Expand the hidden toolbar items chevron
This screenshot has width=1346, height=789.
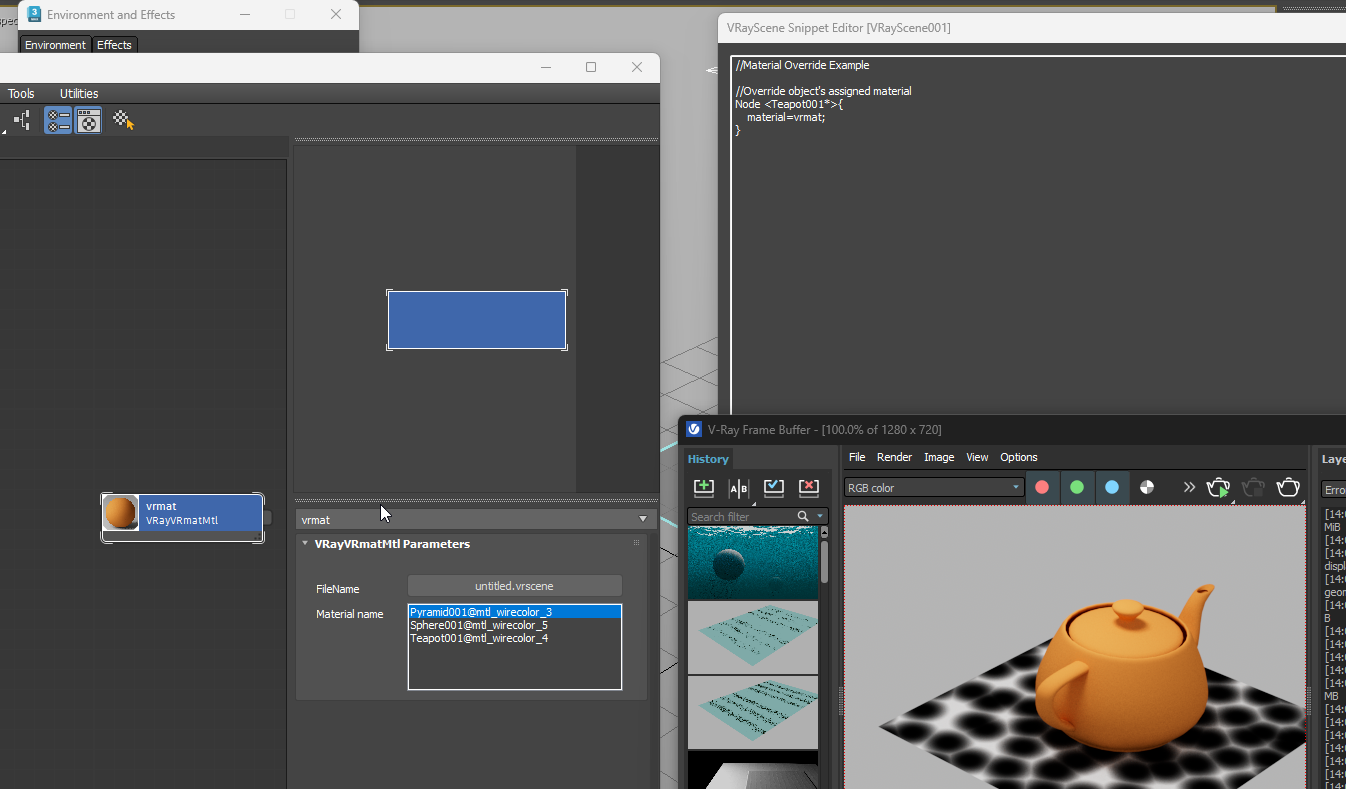pos(1189,488)
